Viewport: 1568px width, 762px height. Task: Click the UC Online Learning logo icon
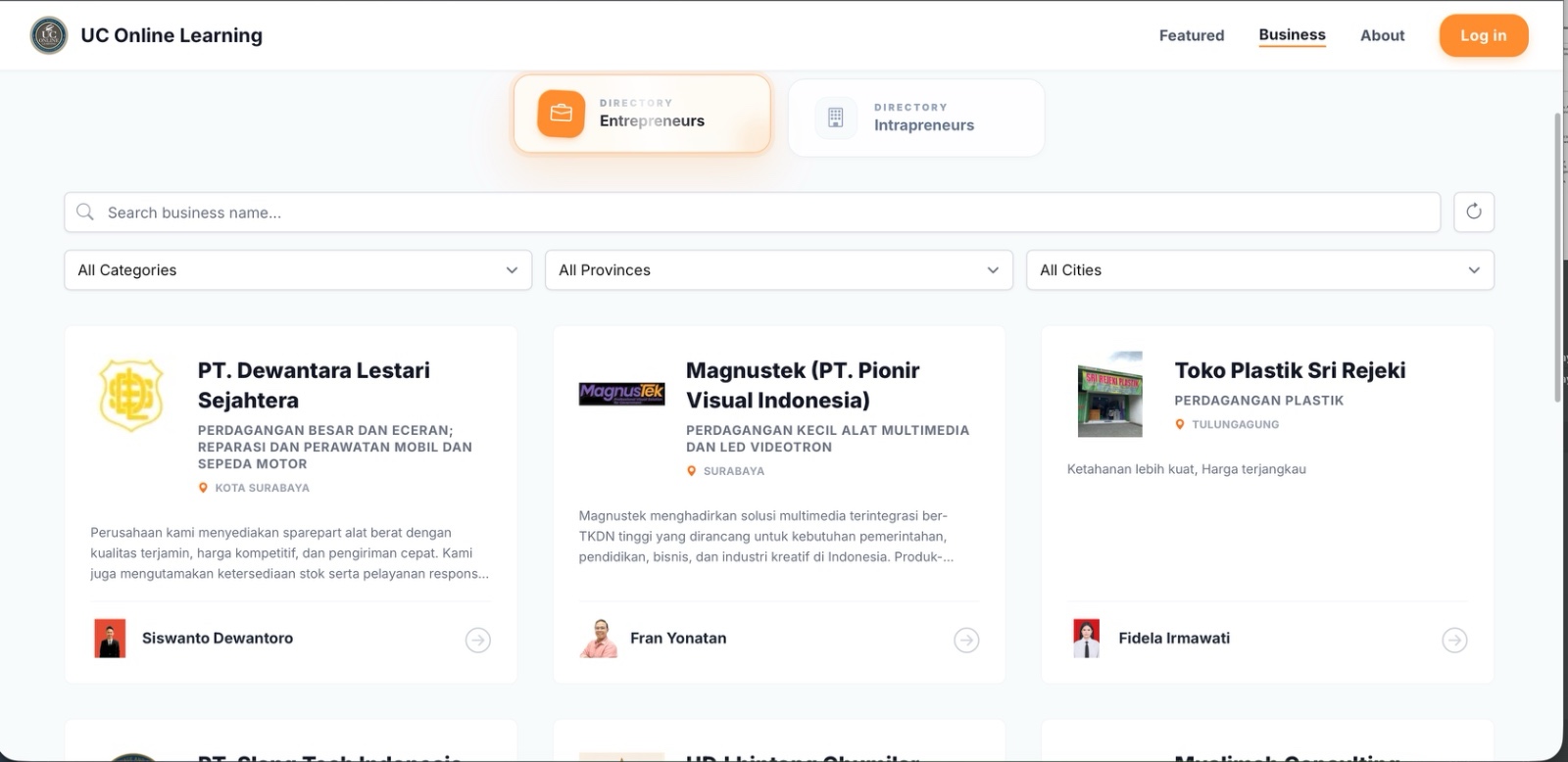[x=49, y=35]
